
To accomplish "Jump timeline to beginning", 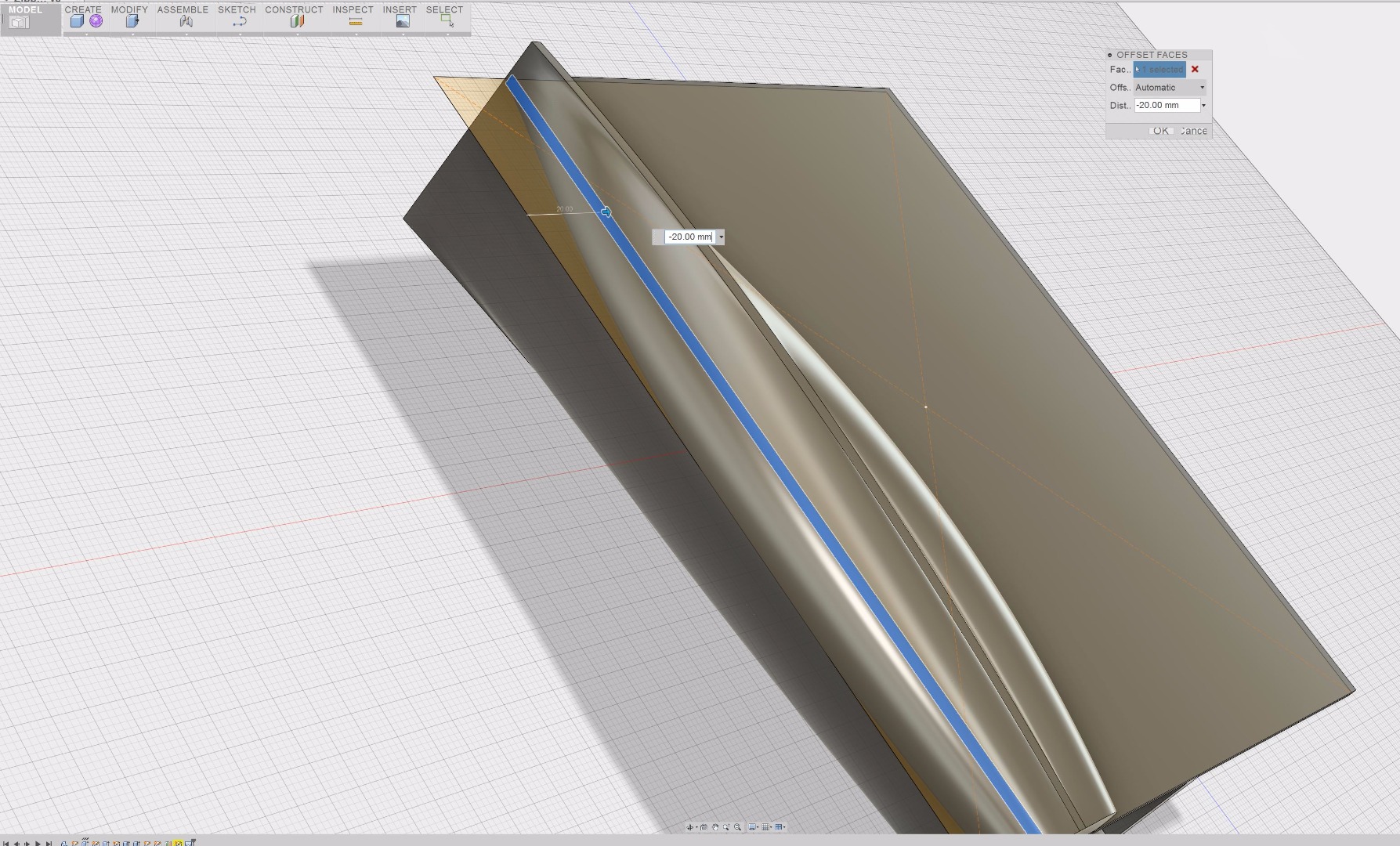I will 5,843.
